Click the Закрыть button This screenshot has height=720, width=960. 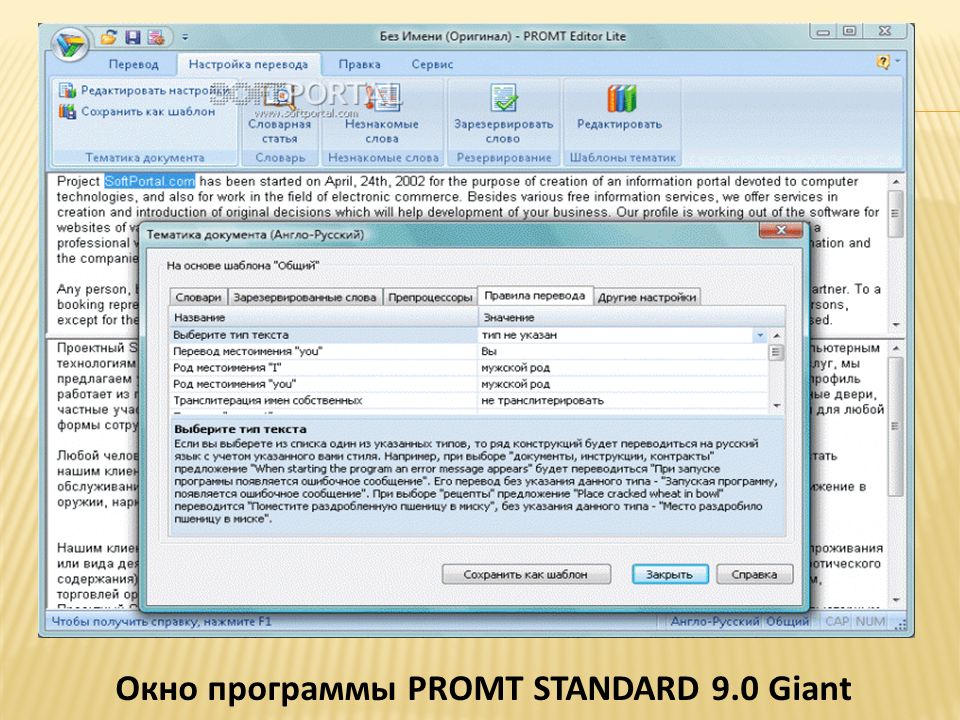tap(670, 574)
